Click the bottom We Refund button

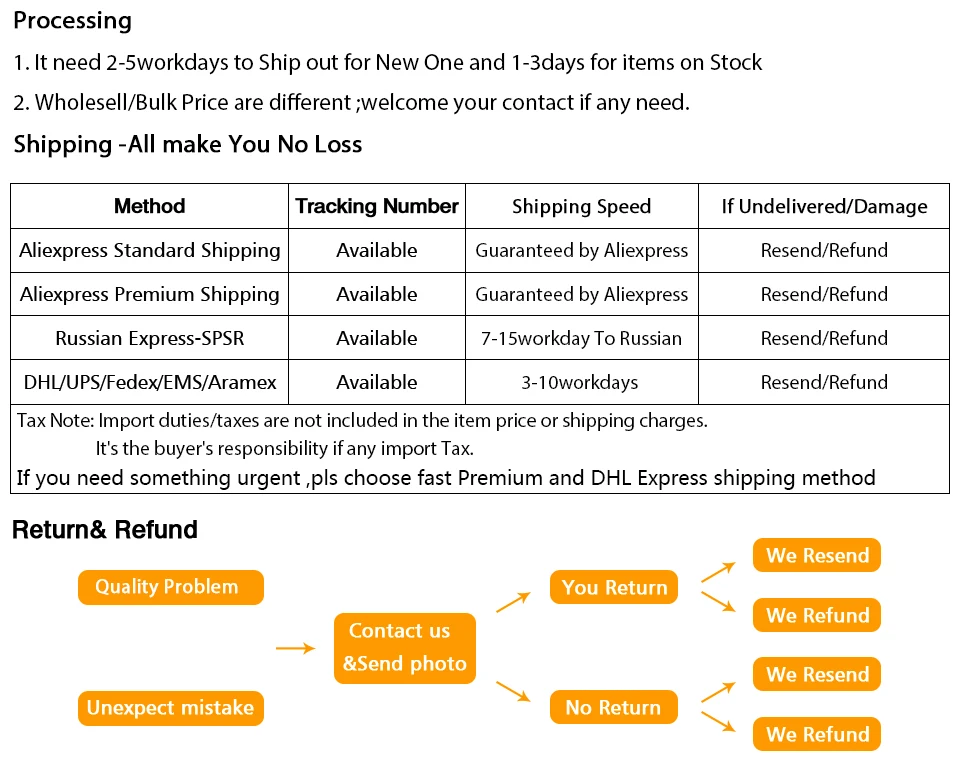tap(817, 734)
